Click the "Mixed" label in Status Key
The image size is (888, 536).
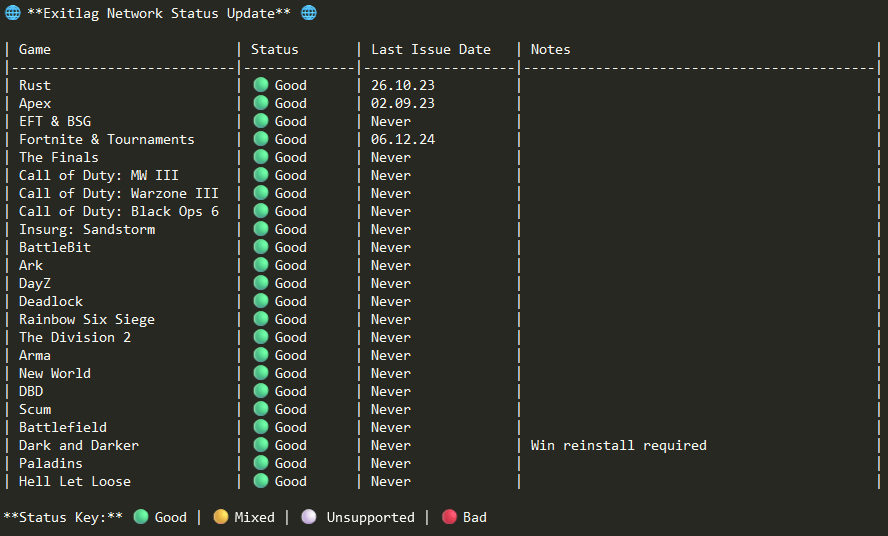pyautogui.click(x=254, y=517)
